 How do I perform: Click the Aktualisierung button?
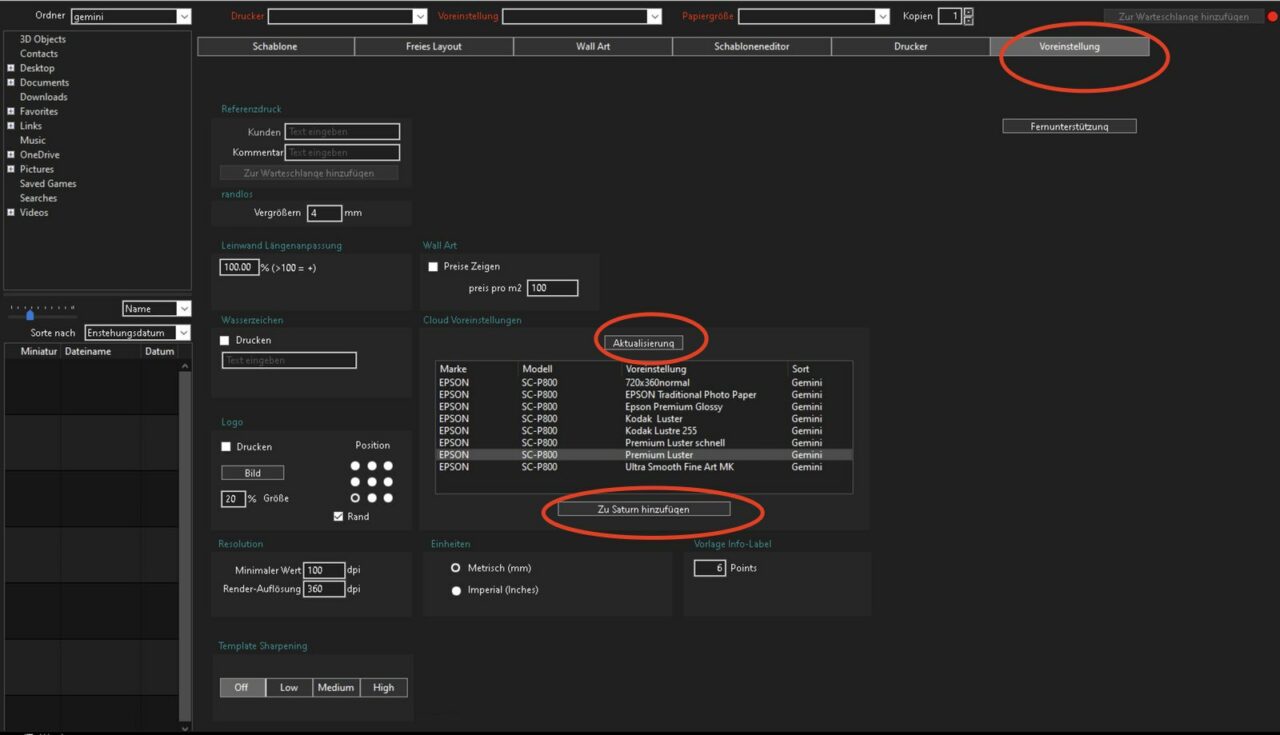[643, 343]
